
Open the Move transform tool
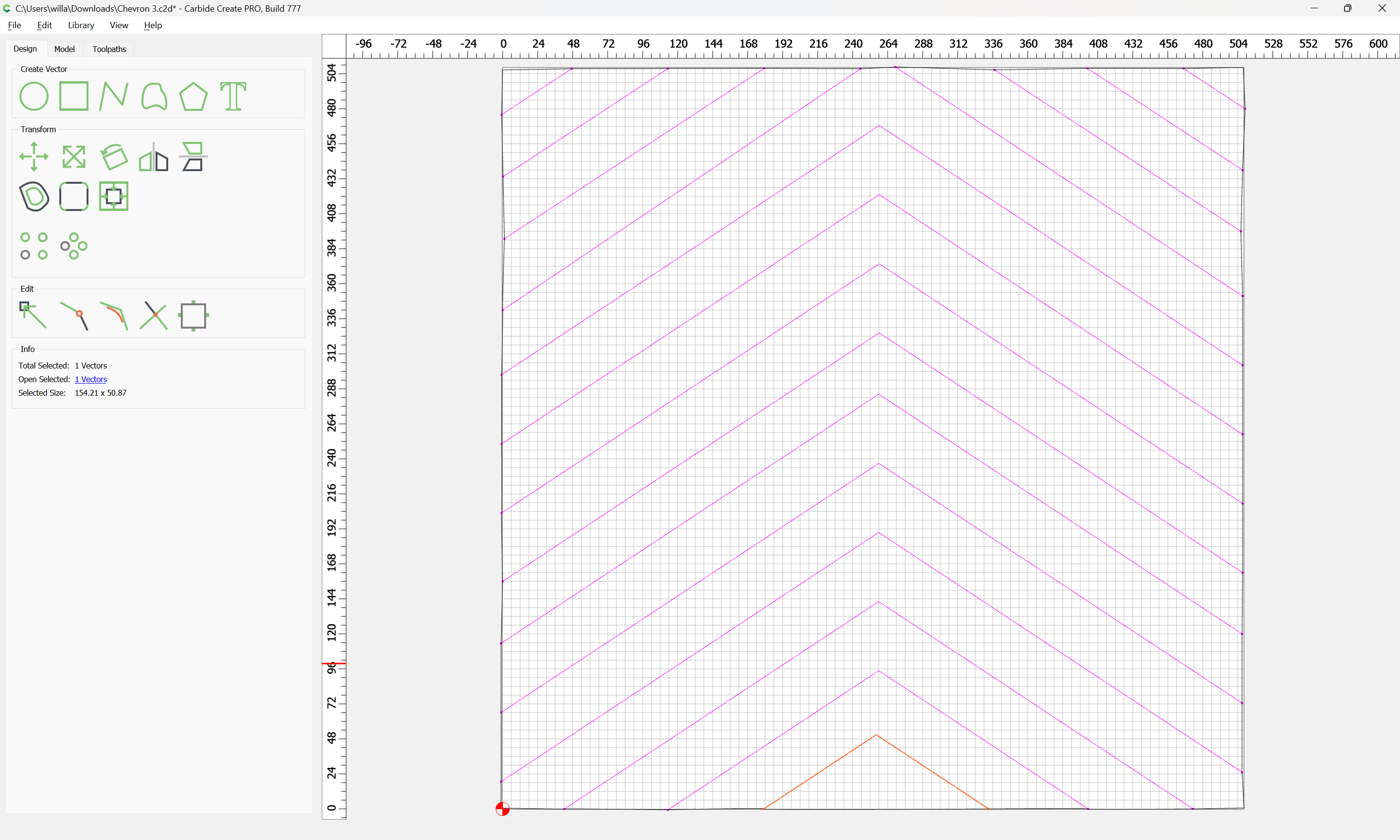pos(34,157)
